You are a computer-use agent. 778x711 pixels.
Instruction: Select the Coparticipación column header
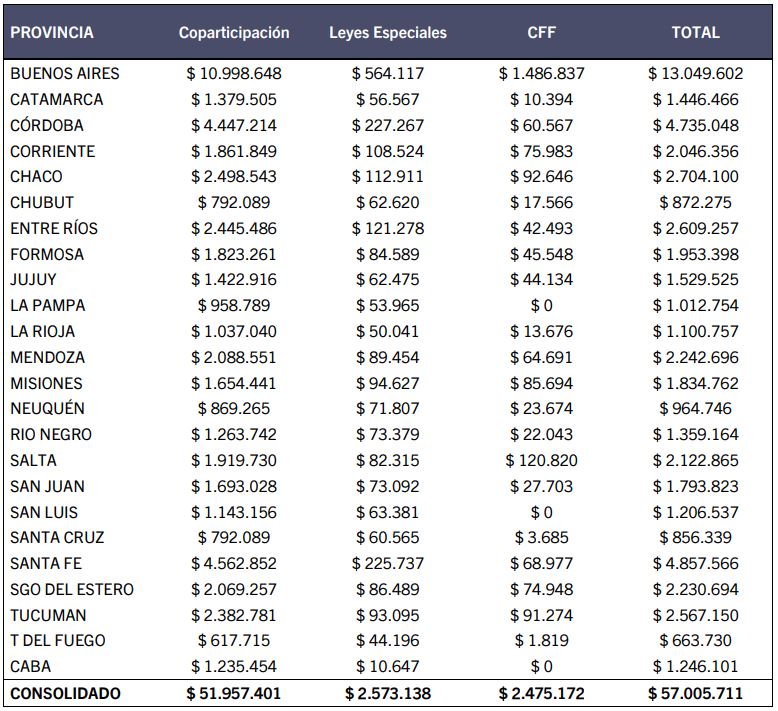coord(234,32)
